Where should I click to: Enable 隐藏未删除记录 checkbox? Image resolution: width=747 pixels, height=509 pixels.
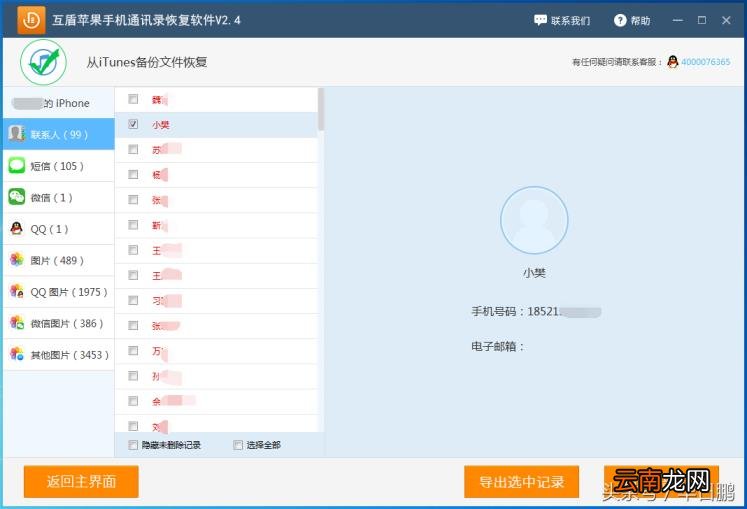(133, 445)
